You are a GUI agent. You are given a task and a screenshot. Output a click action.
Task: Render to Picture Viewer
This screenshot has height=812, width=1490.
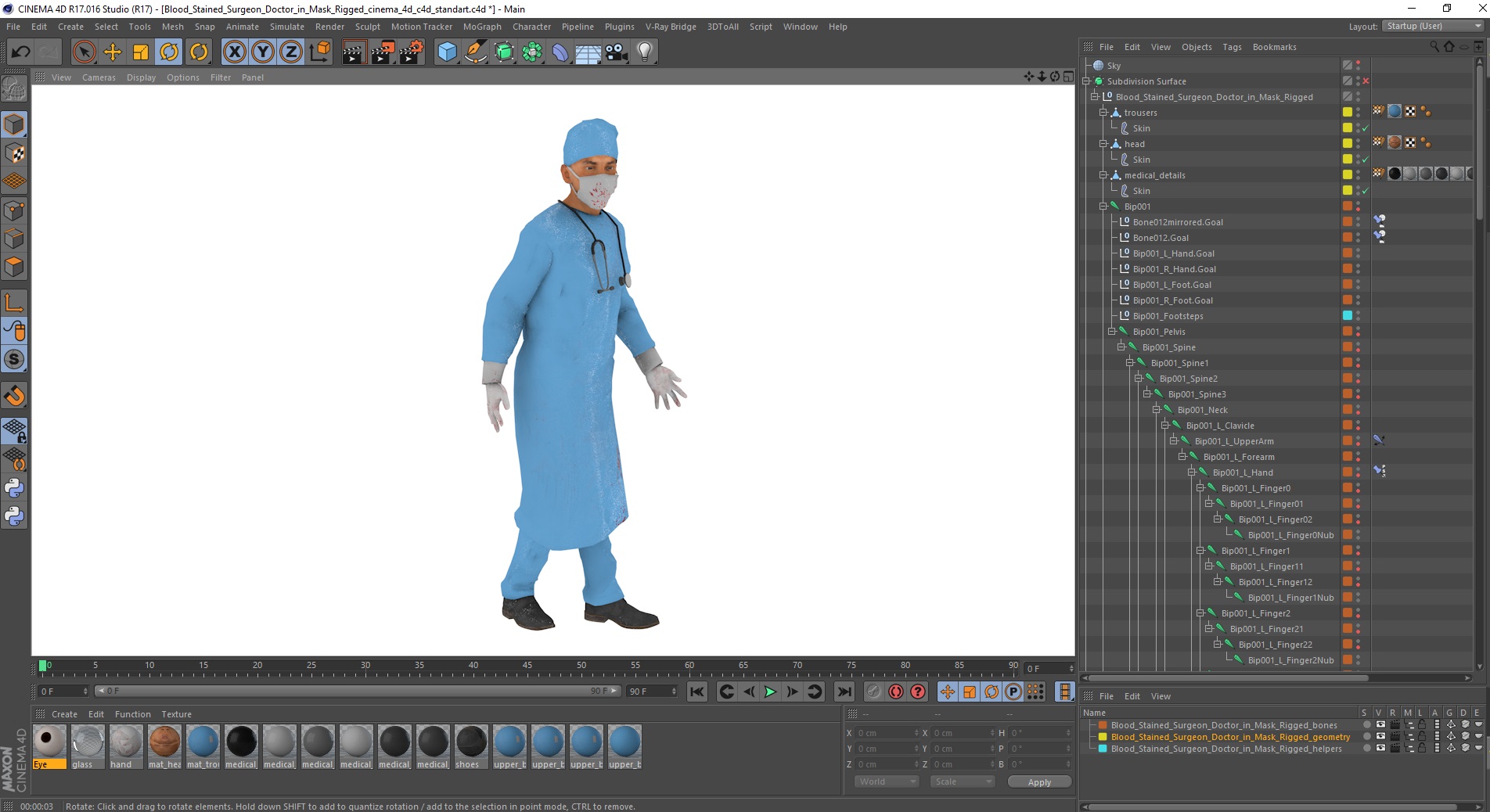[383, 52]
